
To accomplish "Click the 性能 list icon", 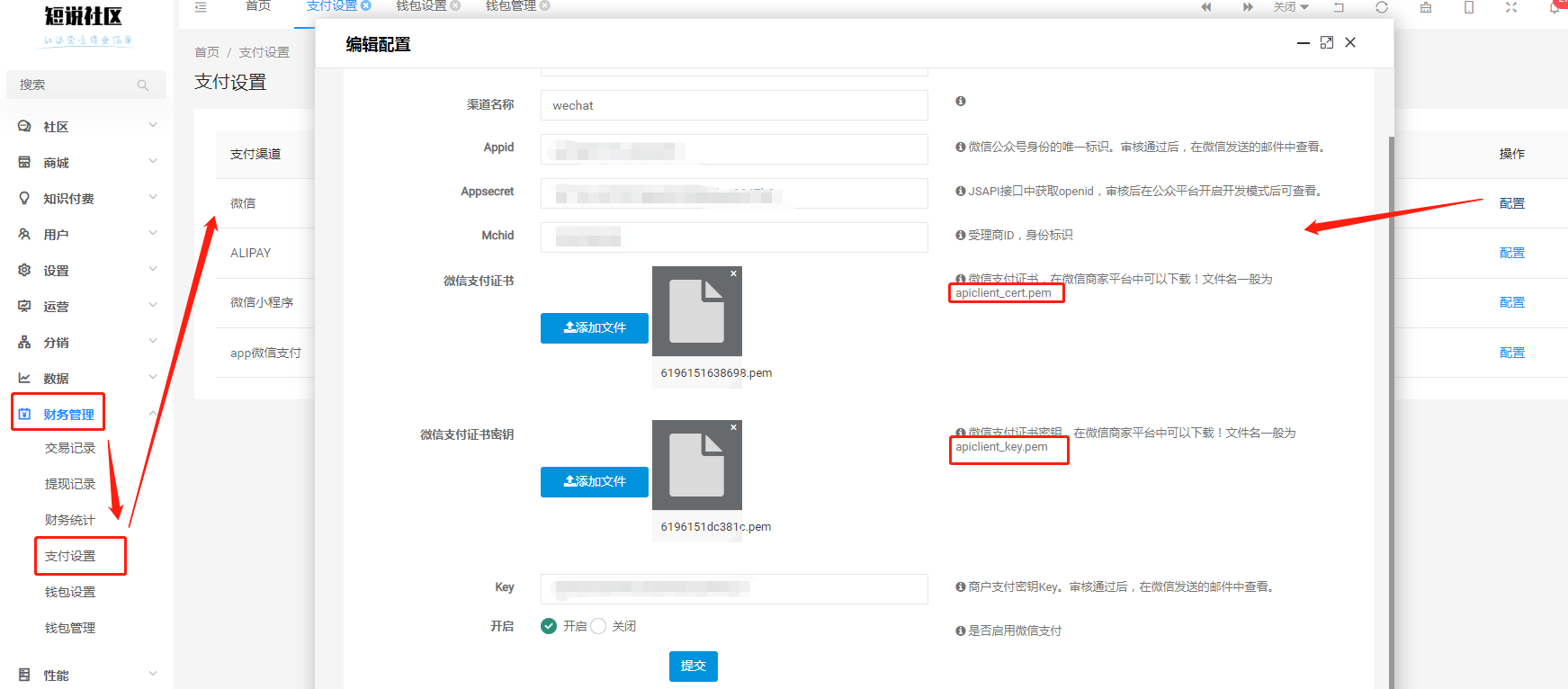I will click(24, 675).
